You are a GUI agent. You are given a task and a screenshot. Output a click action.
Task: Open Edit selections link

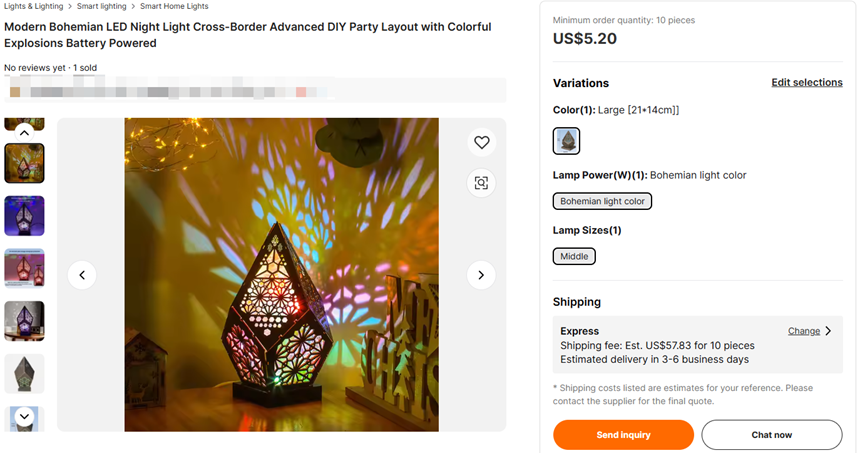(806, 83)
